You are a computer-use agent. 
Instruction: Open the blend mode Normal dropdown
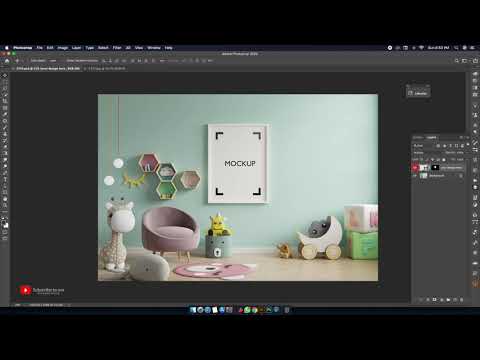tap(425, 152)
